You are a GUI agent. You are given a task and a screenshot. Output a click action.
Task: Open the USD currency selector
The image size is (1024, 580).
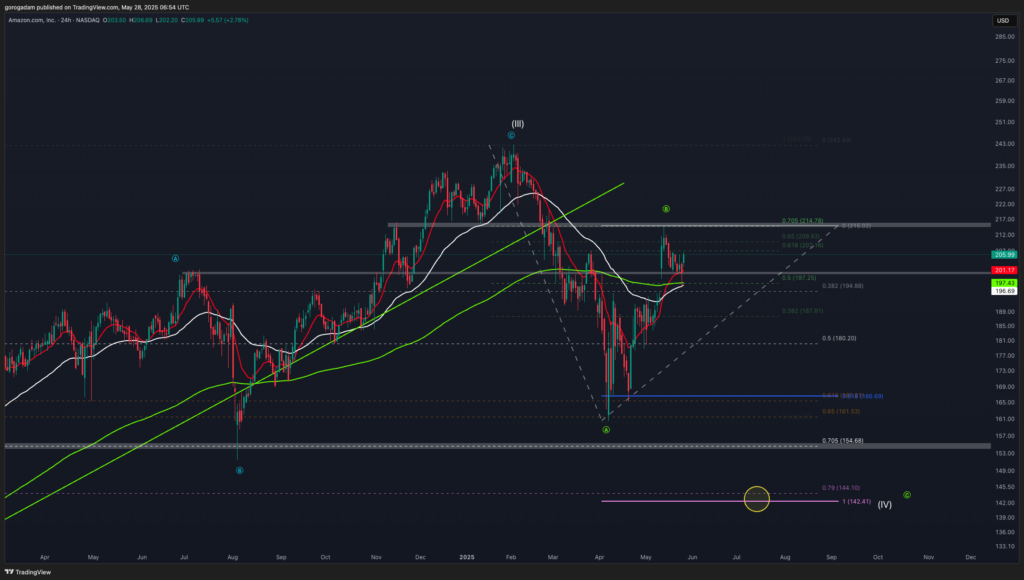[x=1000, y=21]
